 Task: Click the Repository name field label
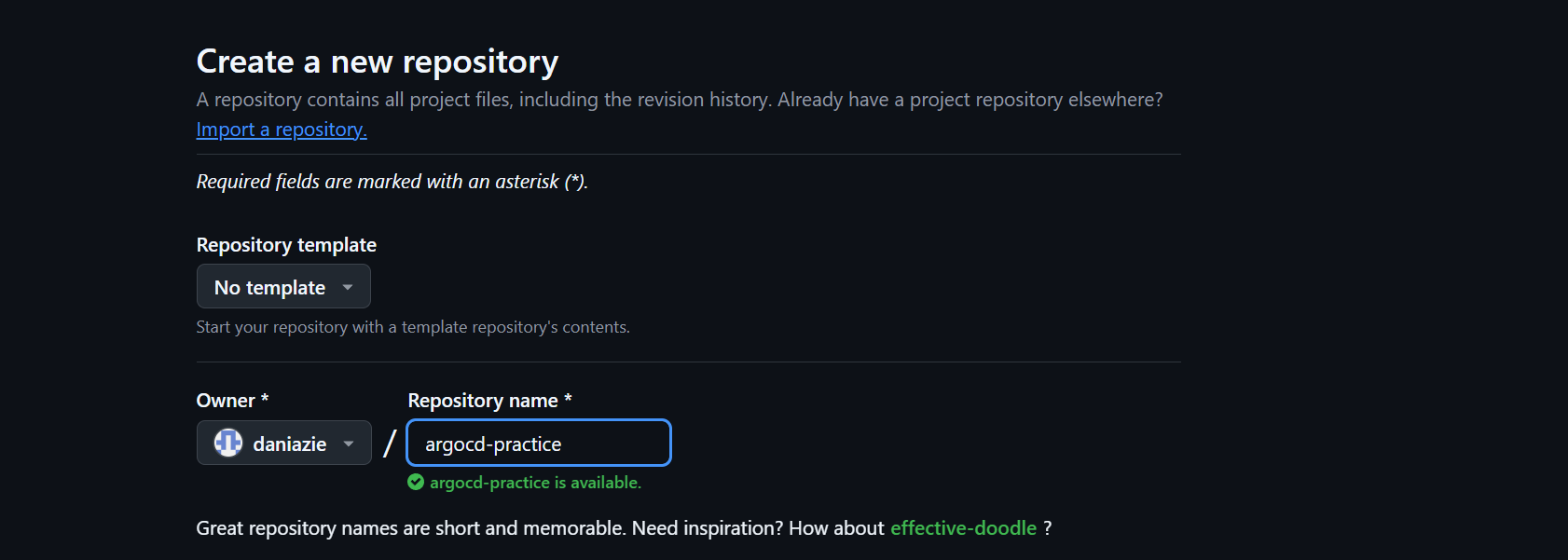[x=483, y=401]
